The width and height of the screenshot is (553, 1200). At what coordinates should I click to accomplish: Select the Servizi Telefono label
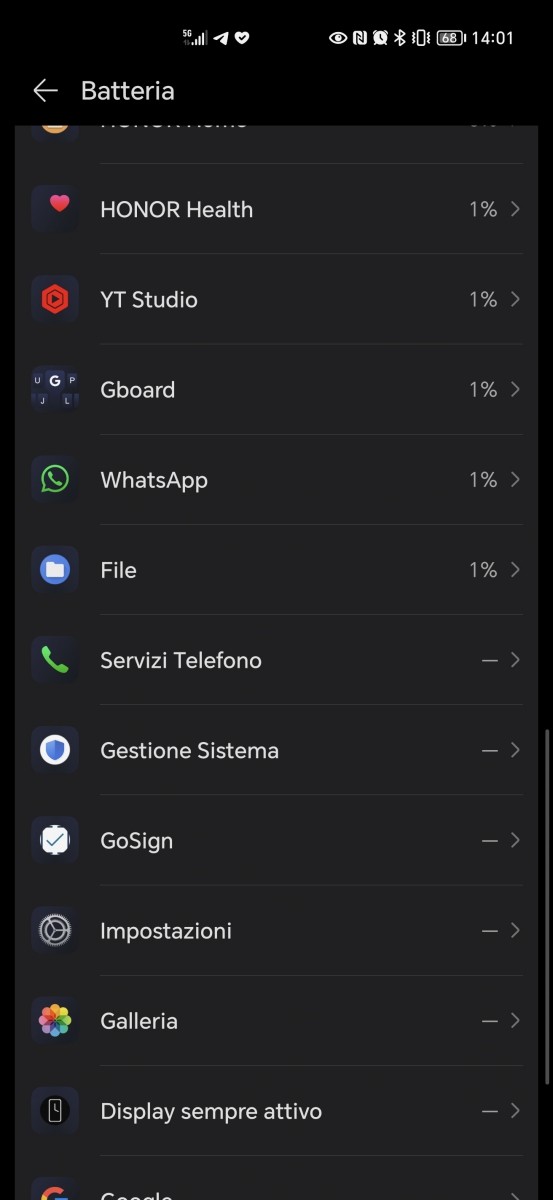pyautogui.click(x=181, y=660)
